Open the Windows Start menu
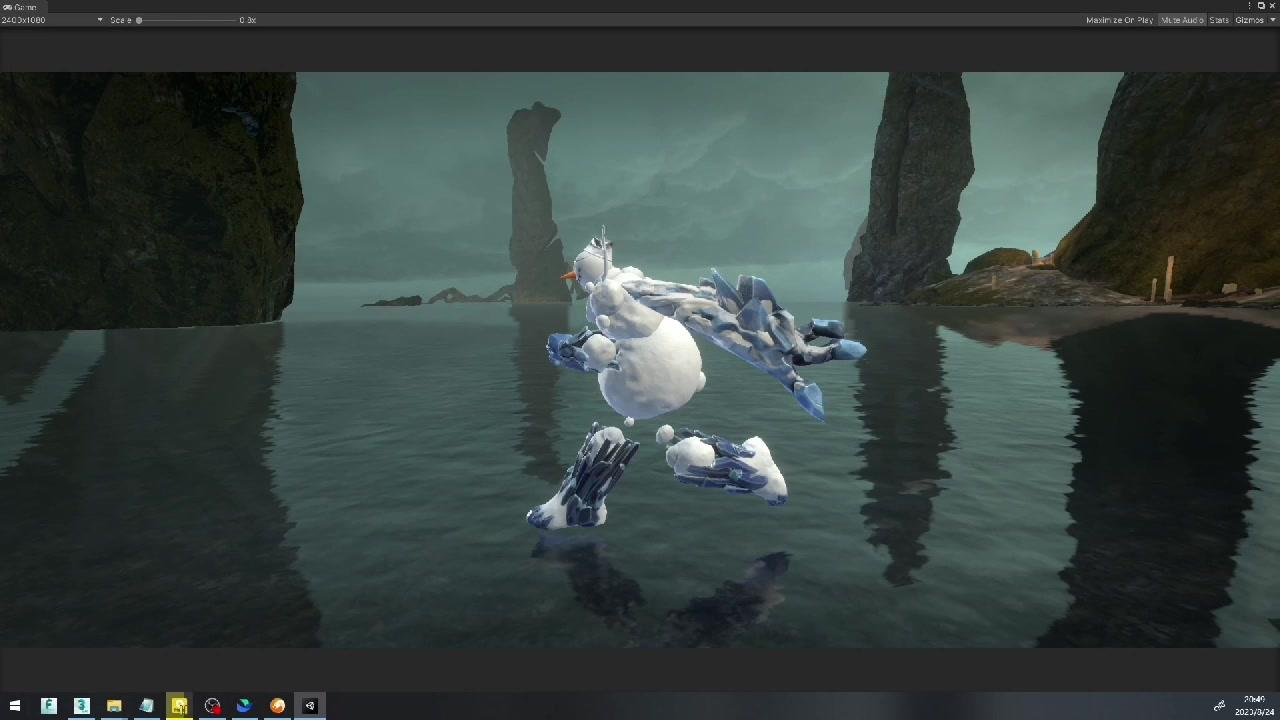 click(15, 706)
